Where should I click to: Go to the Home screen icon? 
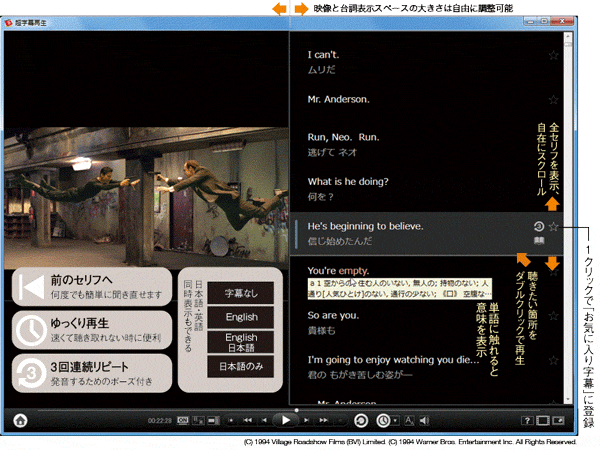click(20, 421)
